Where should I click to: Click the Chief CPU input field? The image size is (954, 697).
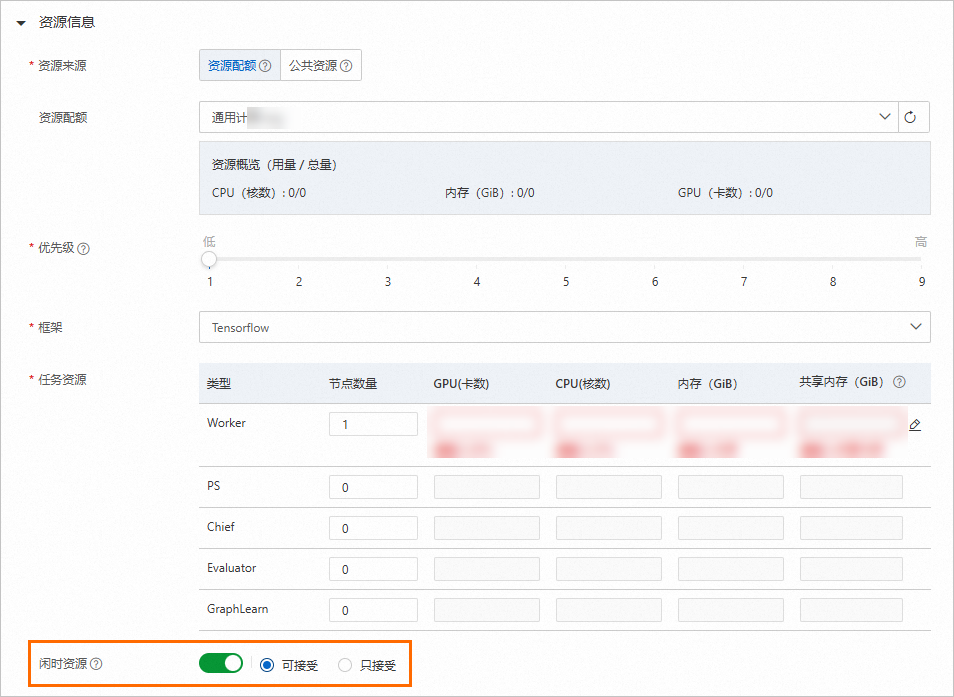click(x=608, y=528)
